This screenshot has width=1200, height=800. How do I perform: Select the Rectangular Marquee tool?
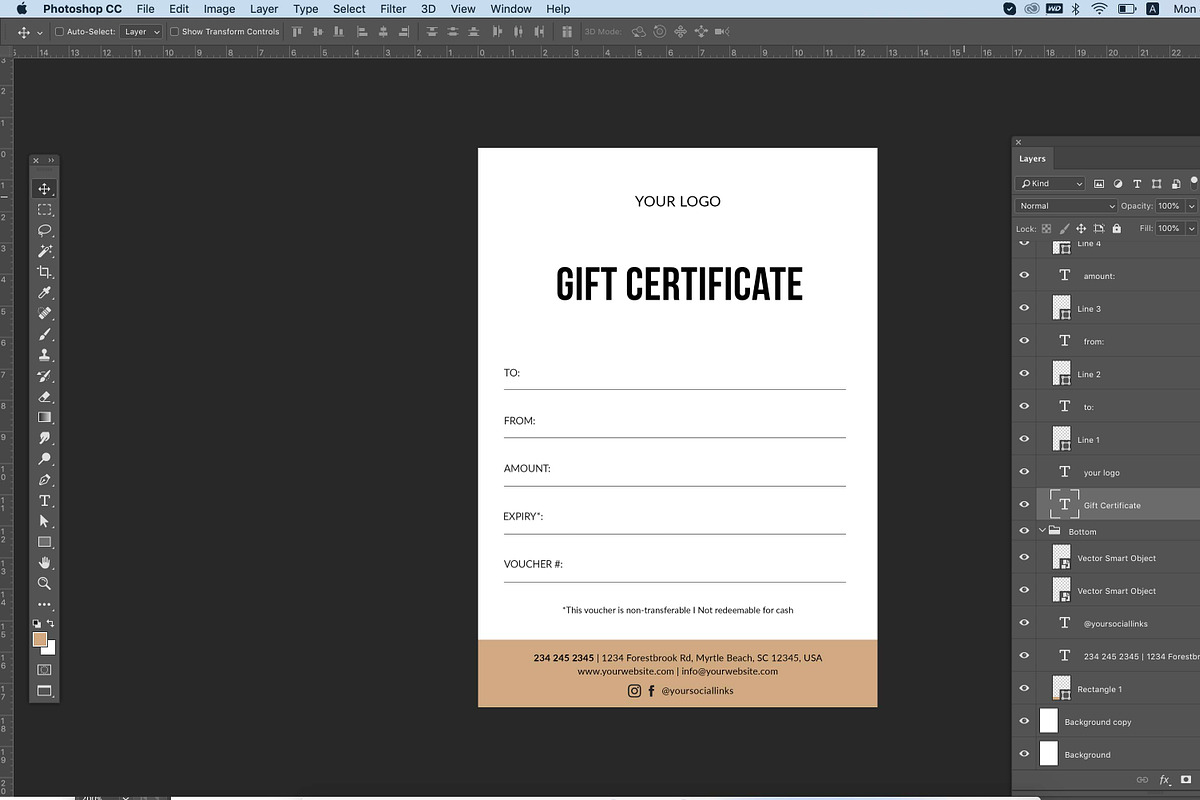44,210
